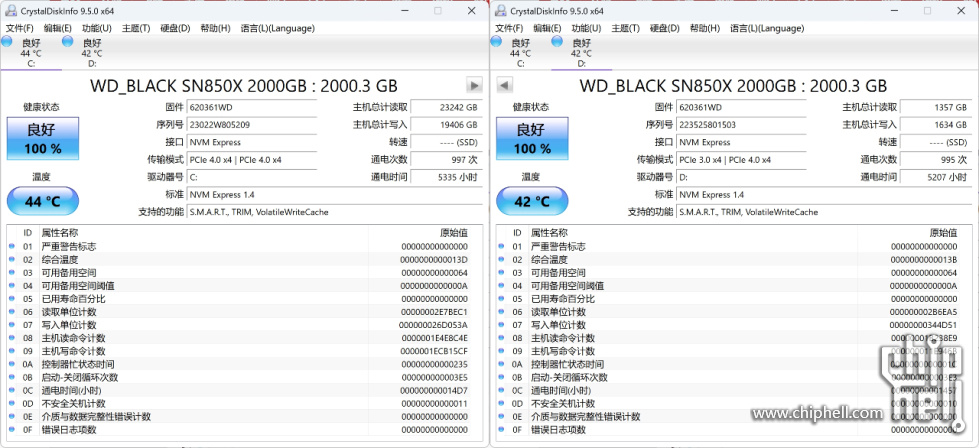Select the 42 °C D: disk tab in the C: drive window
The height and width of the screenshot is (448, 979).
point(92,52)
